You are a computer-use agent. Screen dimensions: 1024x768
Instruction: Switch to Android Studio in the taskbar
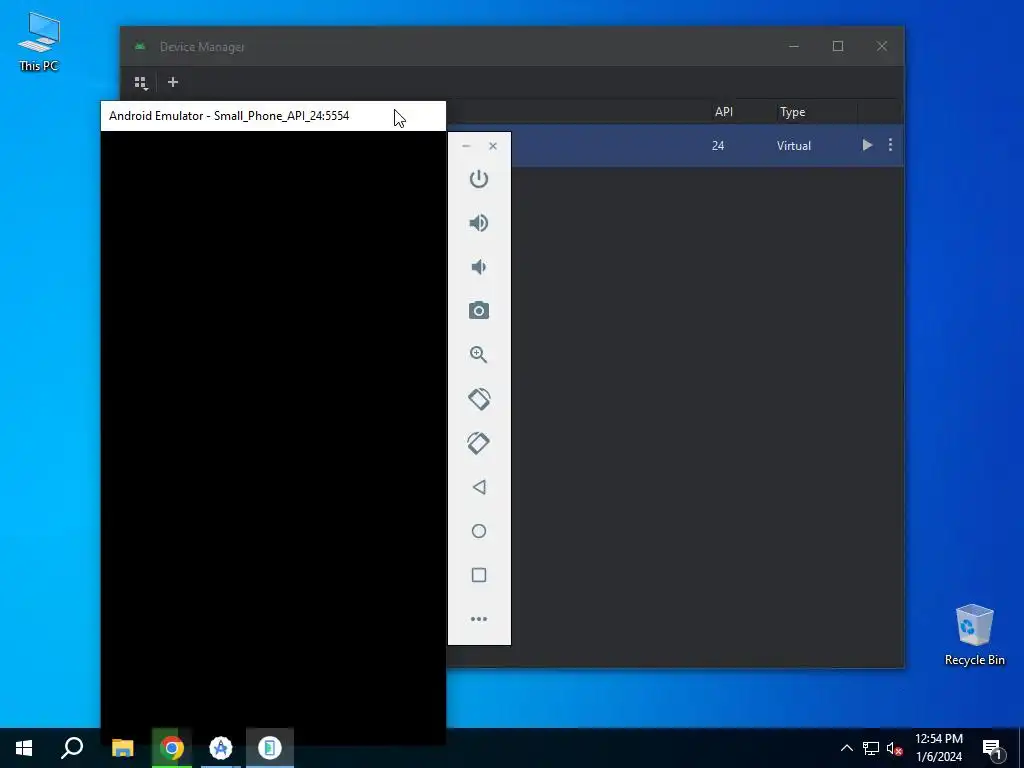coord(221,748)
